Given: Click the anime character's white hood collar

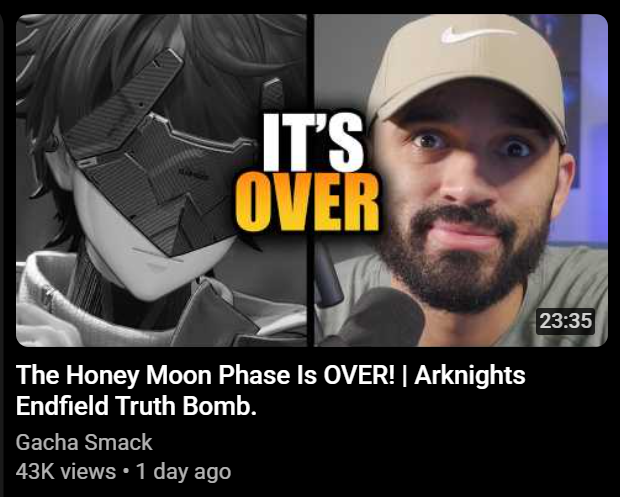Looking at the screenshot, I should (43, 300).
